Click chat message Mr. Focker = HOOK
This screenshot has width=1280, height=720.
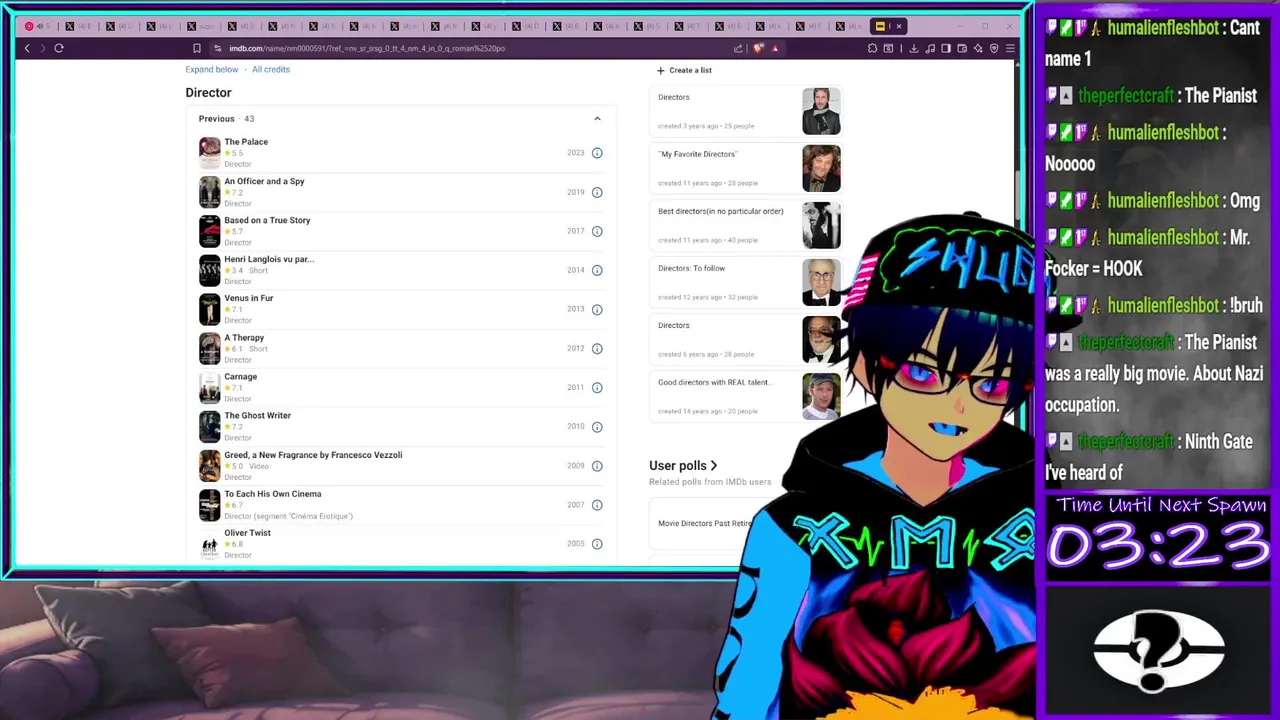(x=1148, y=253)
